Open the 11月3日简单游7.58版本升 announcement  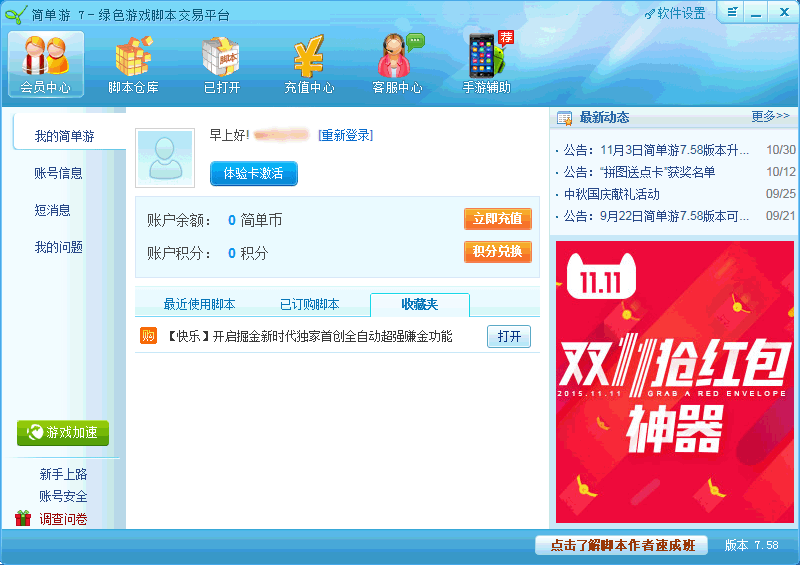click(656, 150)
